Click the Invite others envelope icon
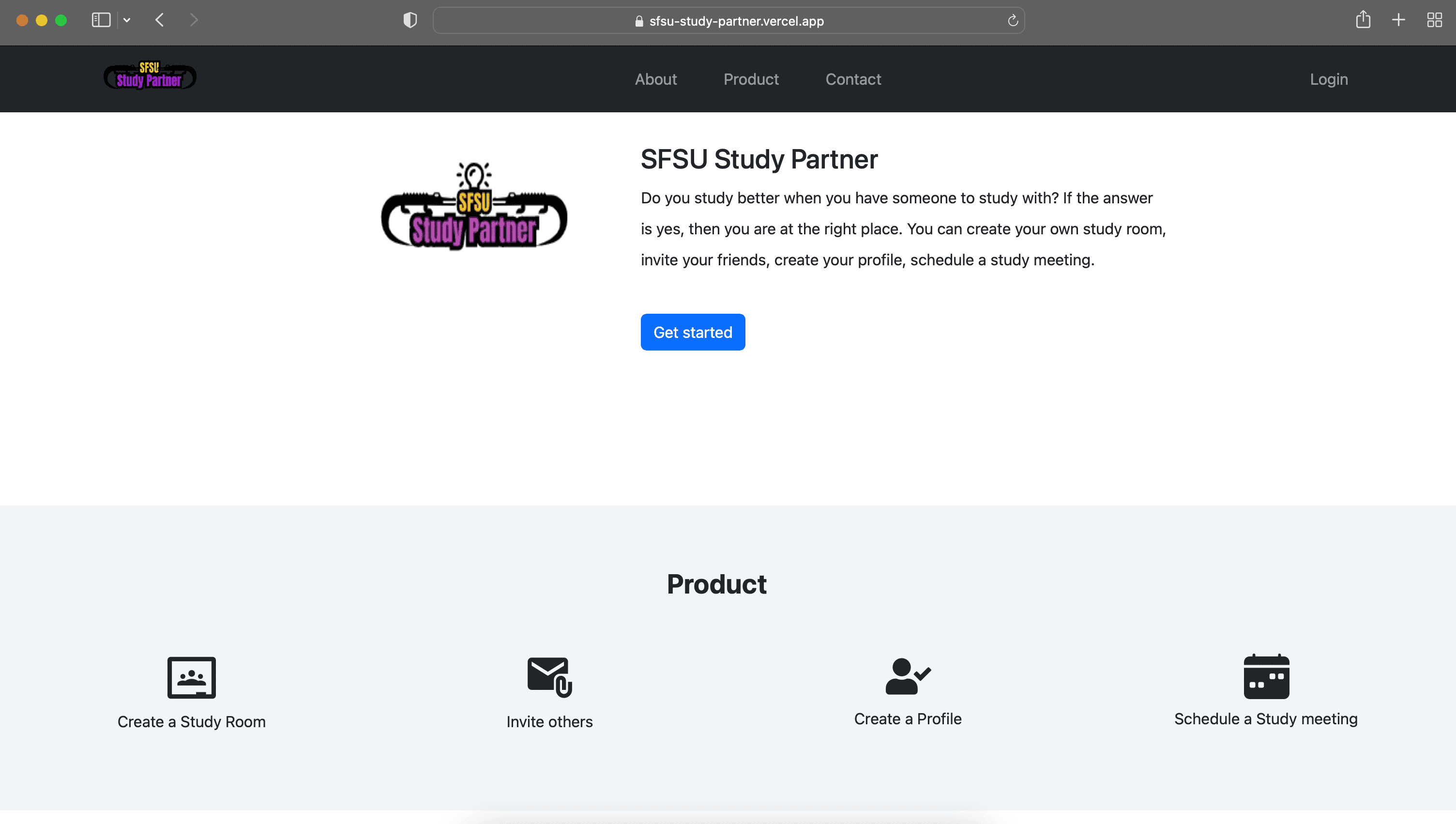The height and width of the screenshot is (824, 1456). [x=549, y=677]
